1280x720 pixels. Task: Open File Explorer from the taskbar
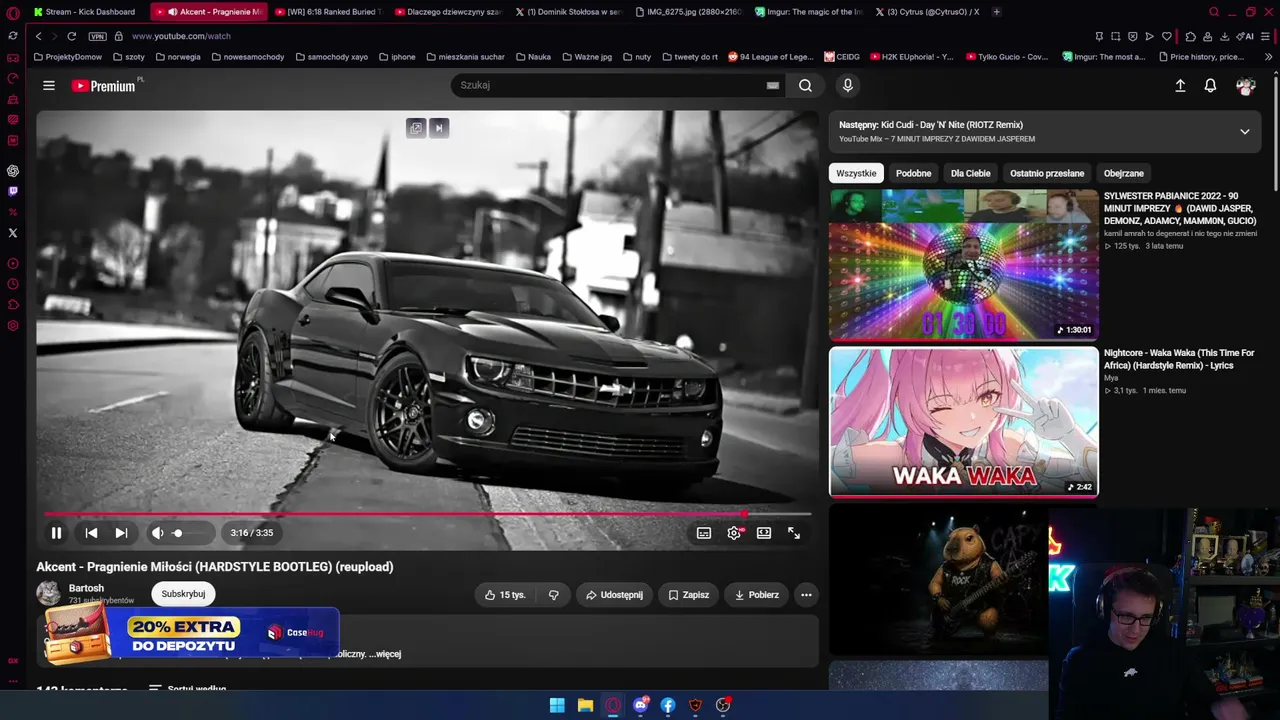(x=585, y=706)
